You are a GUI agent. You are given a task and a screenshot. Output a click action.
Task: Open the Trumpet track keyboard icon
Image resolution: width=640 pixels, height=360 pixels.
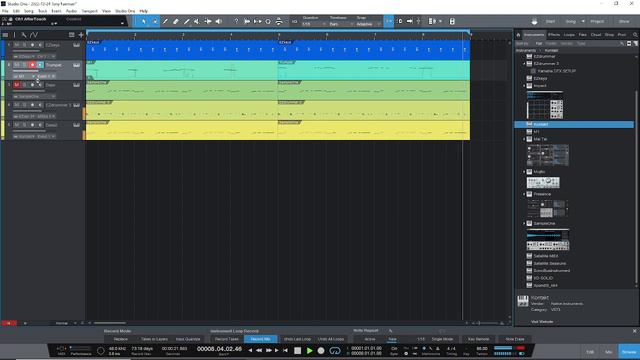[x=76, y=65]
